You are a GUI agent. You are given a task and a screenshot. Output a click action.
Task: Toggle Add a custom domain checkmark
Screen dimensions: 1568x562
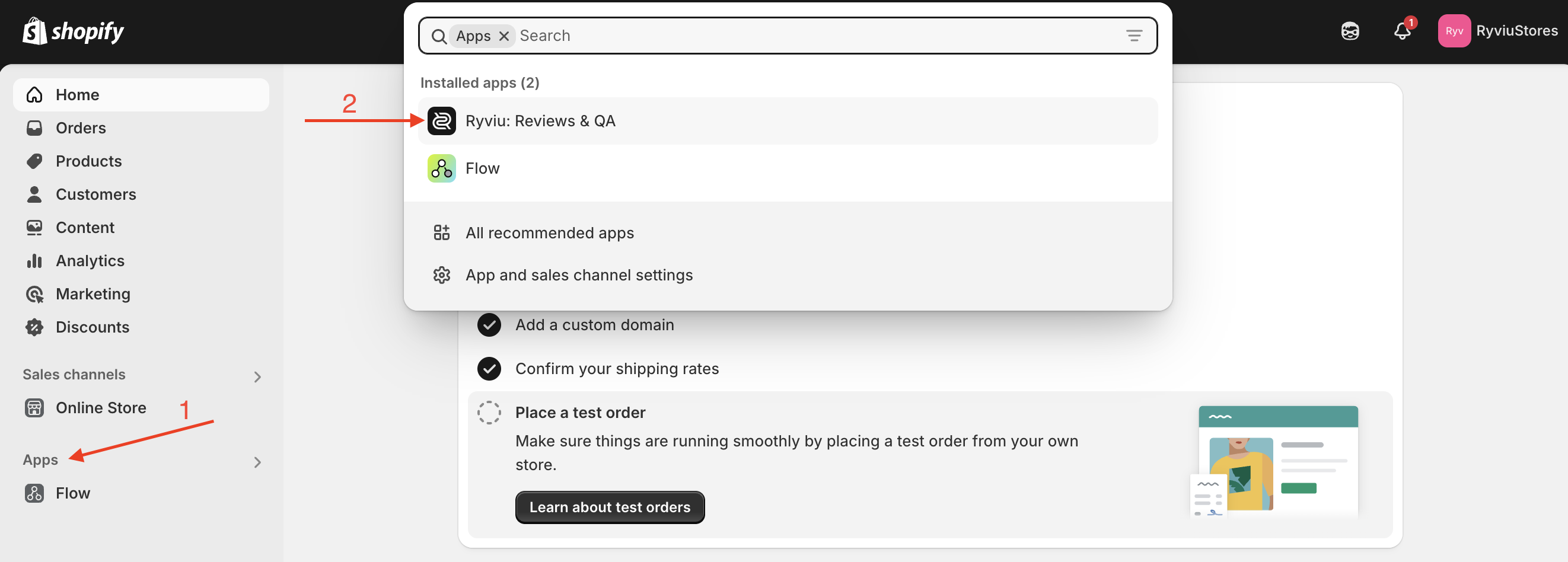pos(489,325)
